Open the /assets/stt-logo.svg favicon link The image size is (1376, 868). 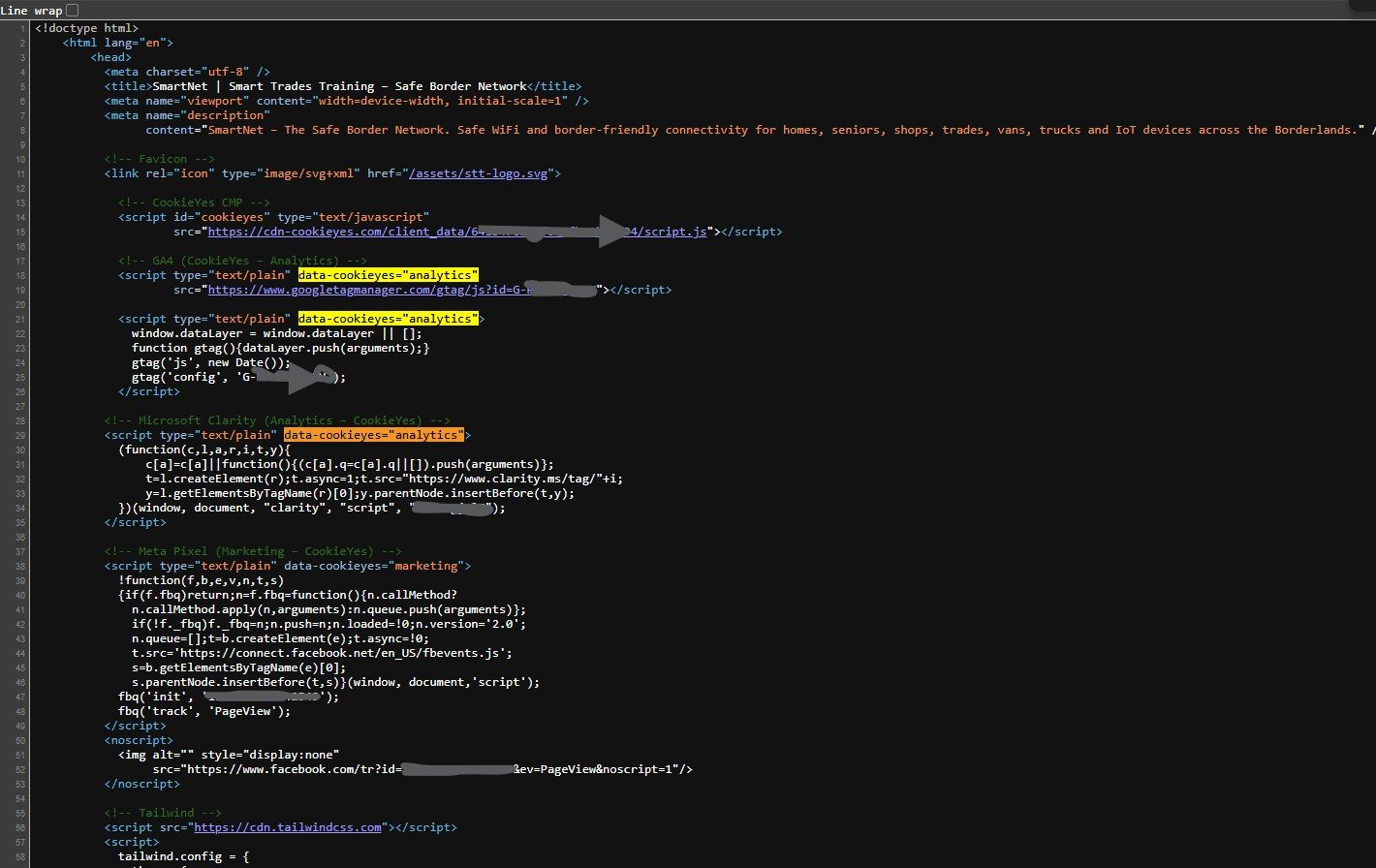(x=479, y=173)
